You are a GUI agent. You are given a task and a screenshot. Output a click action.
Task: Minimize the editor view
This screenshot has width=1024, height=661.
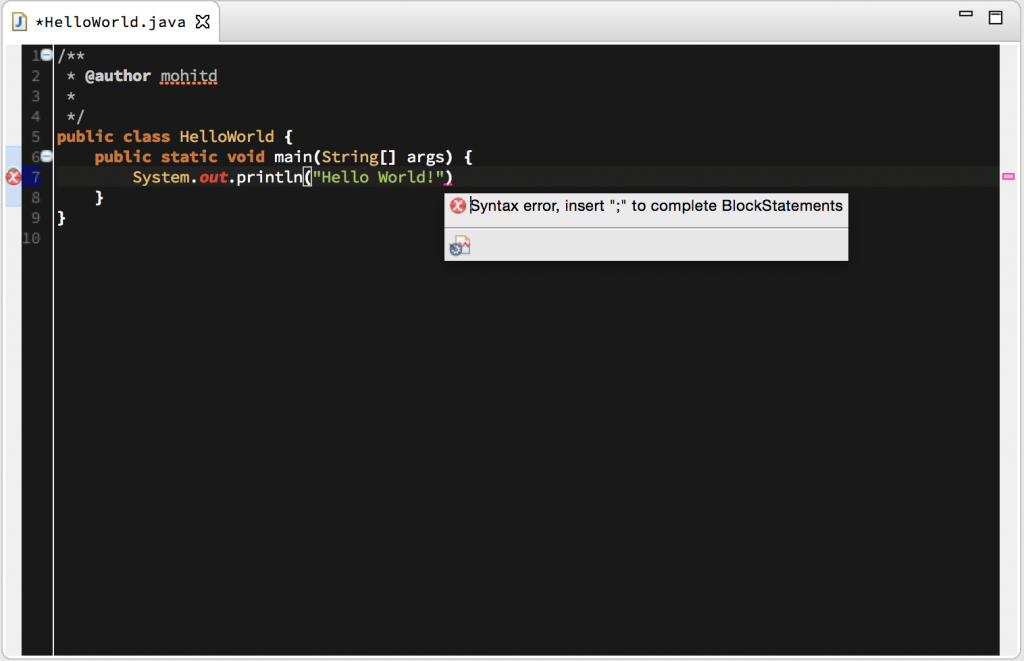coord(966,14)
